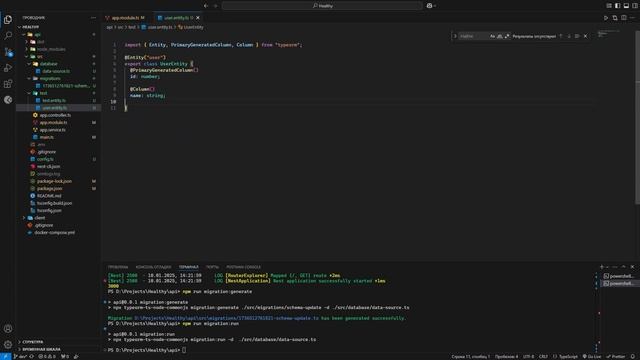
Task: Open the Source Control view
Action: coord(8,52)
